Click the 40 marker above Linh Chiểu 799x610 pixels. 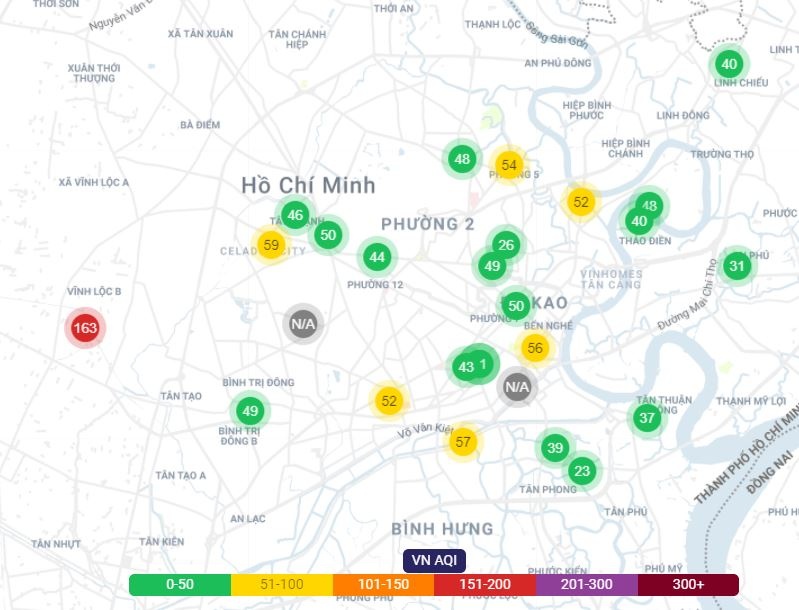pyautogui.click(x=729, y=64)
